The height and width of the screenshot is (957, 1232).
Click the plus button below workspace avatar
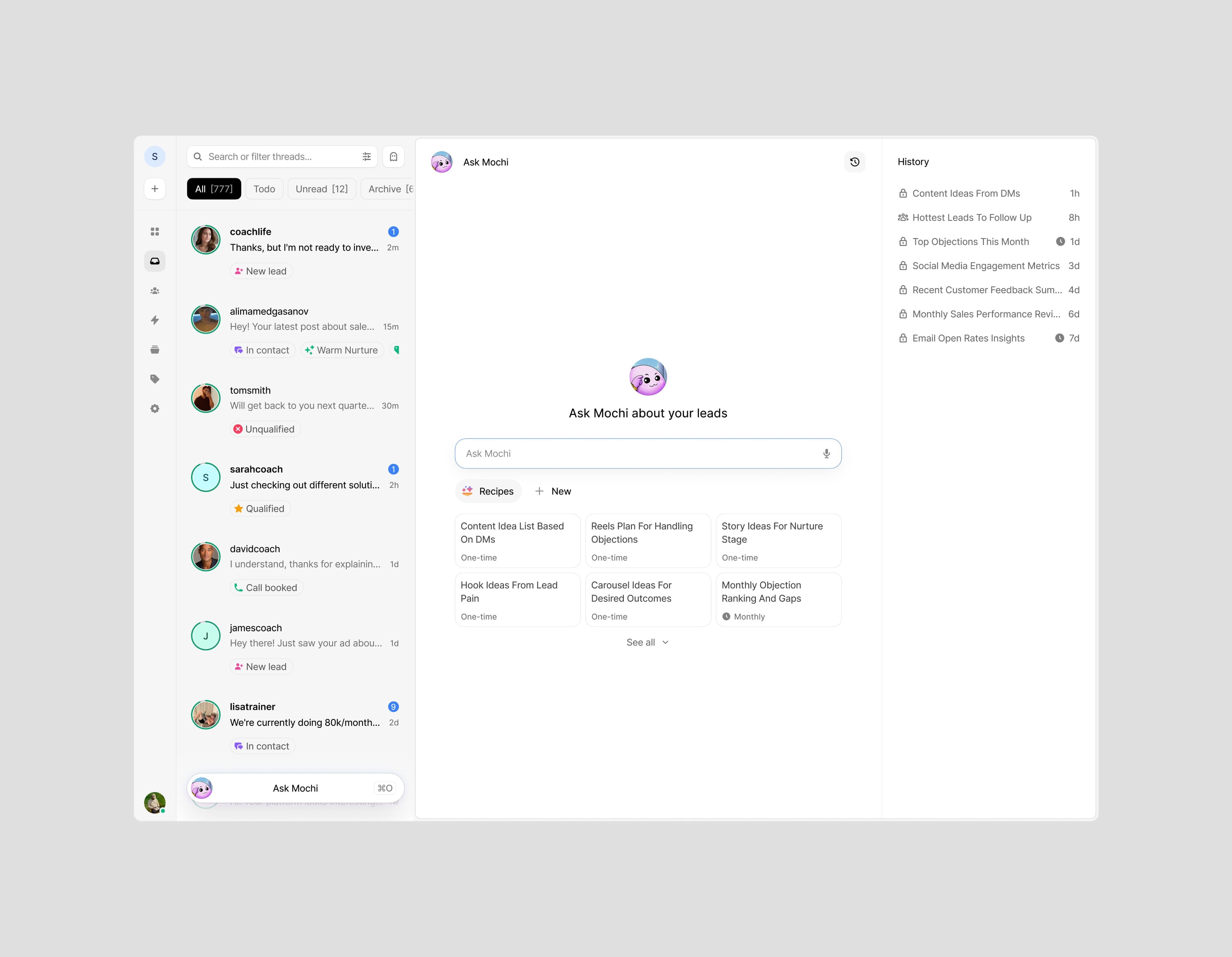(155, 189)
